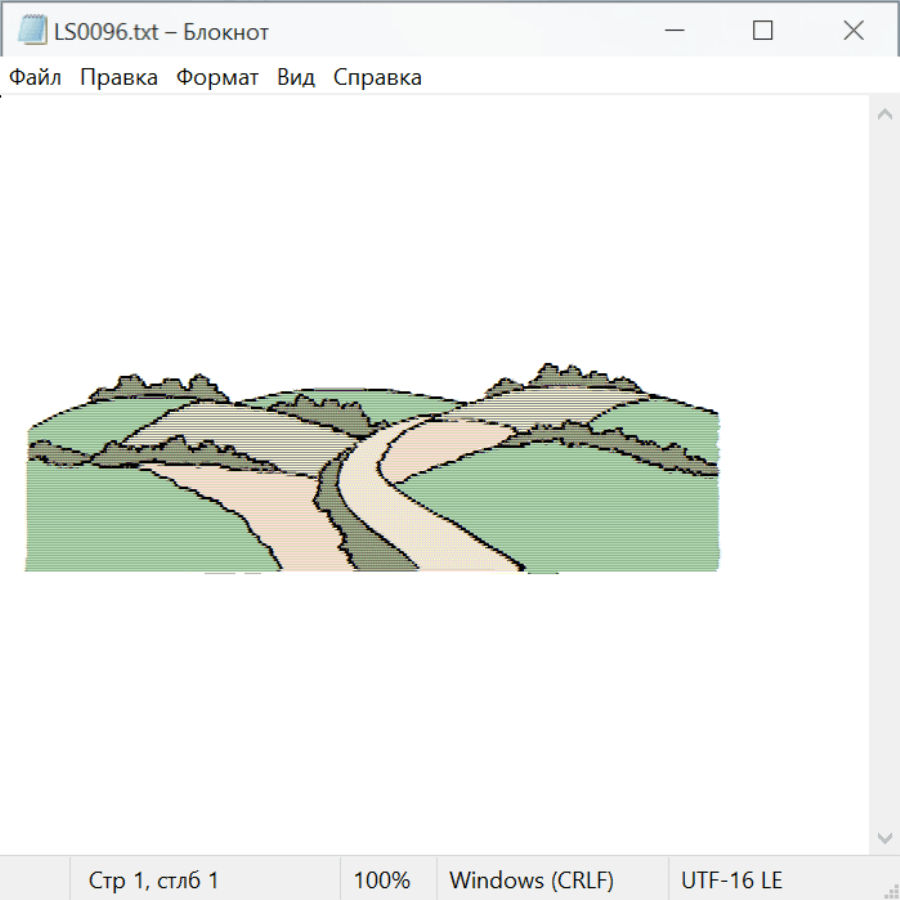Click the empty leftmost cell of the status bar

tap(35, 881)
